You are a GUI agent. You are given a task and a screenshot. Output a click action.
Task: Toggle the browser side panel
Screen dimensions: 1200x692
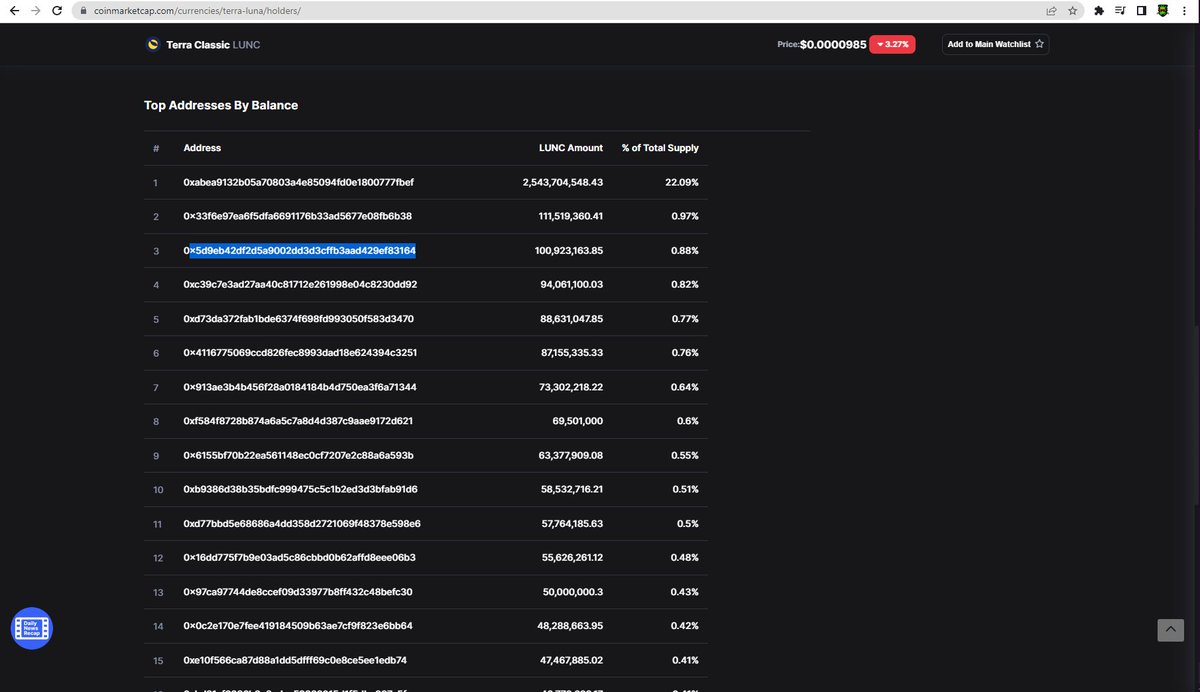1141,11
